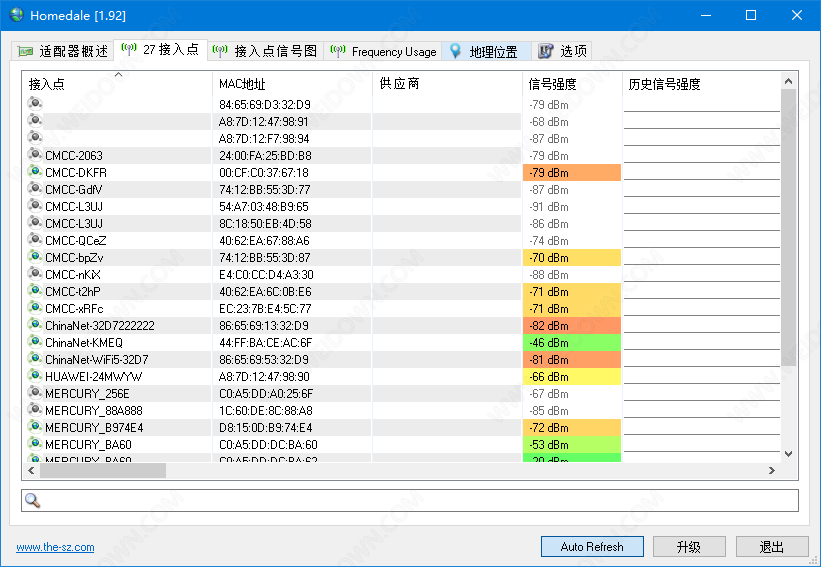Viewport: 821px width, 567px height.
Task: Click right arrow of horizontal scrollbar
Action: (x=771, y=470)
